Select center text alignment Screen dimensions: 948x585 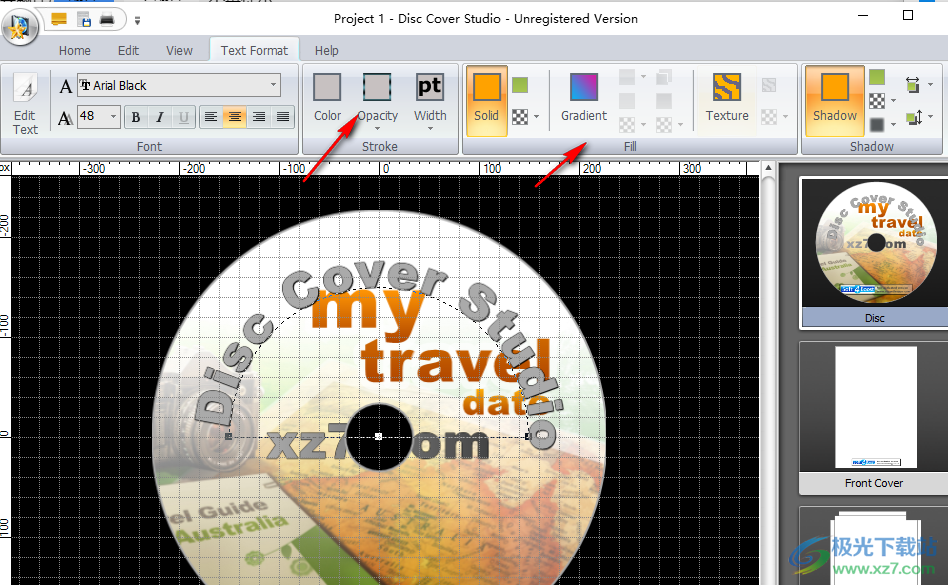pyautogui.click(x=235, y=117)
